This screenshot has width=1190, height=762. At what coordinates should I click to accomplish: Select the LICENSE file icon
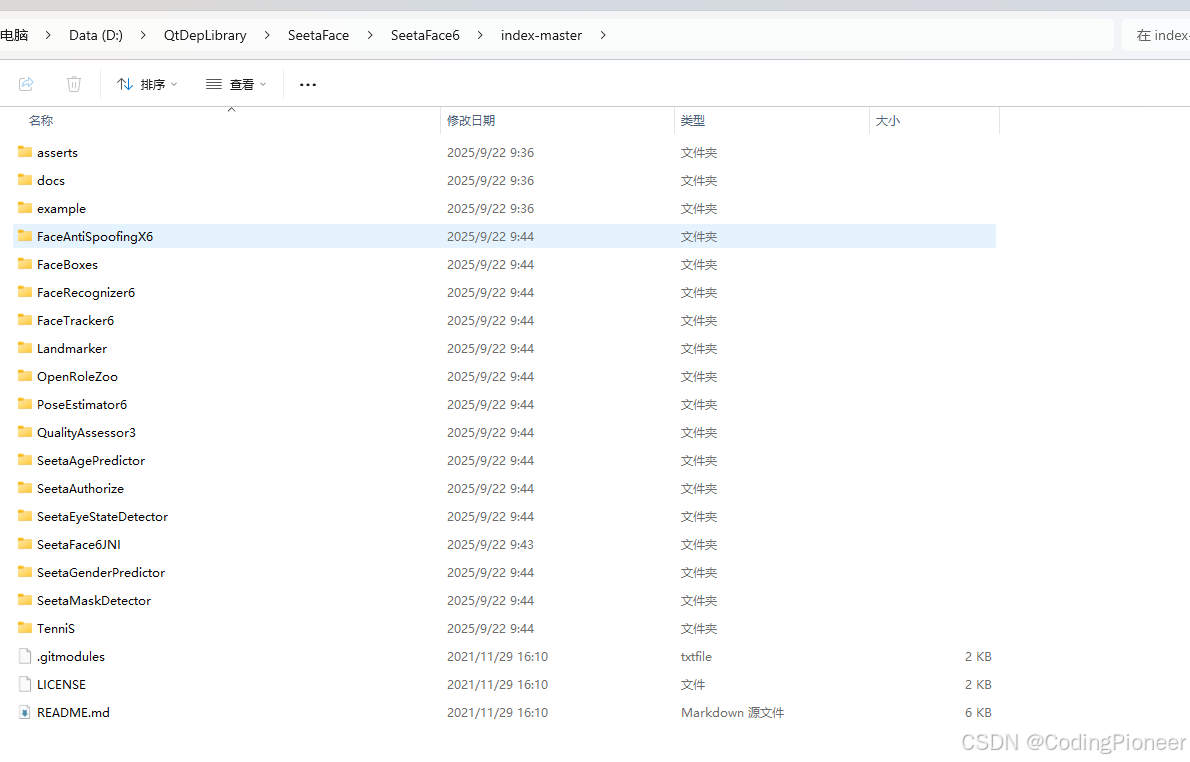pos(25,684)
